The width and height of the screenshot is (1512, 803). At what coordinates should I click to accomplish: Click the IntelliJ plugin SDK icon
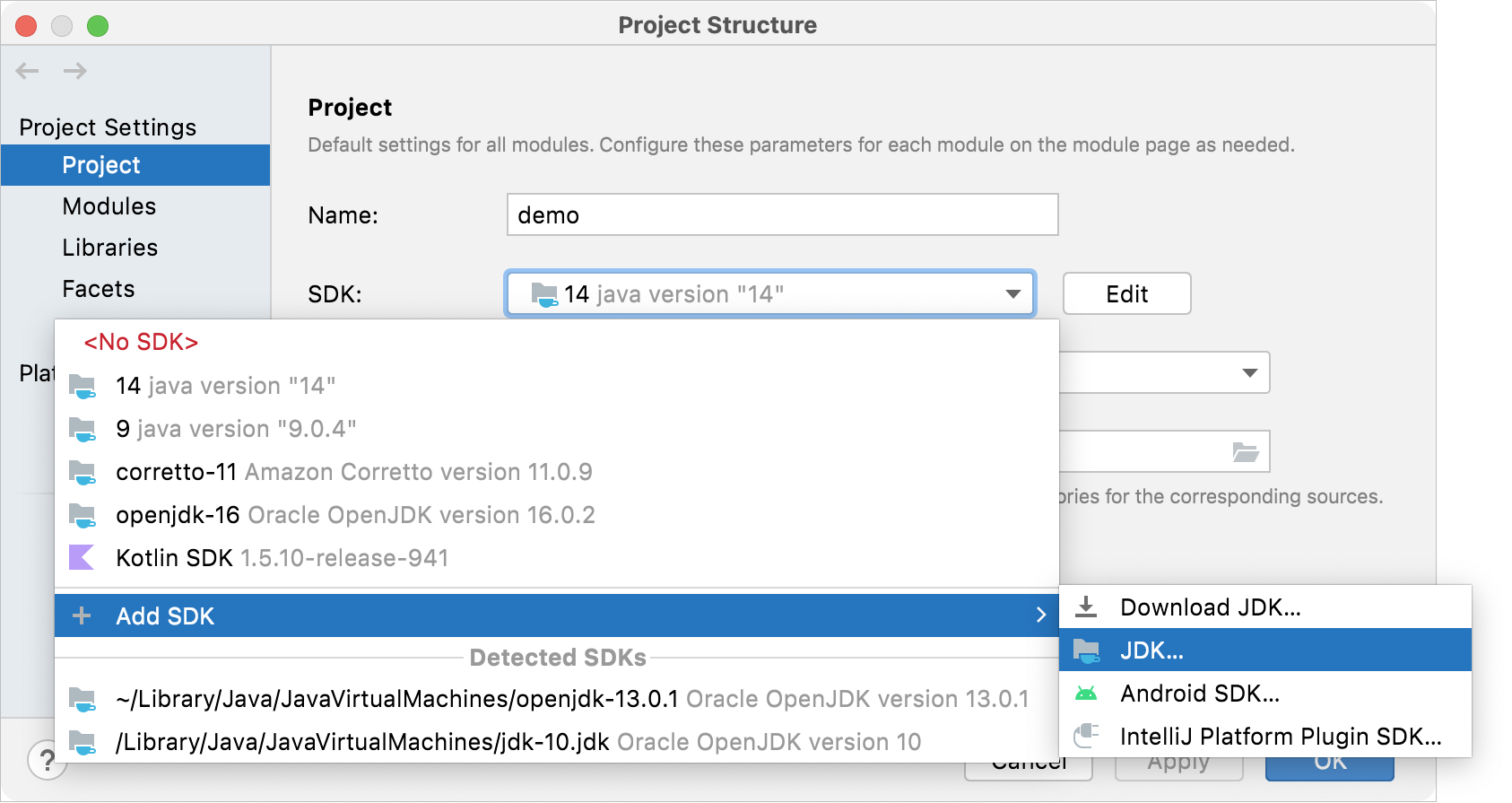pos(1086,737)
